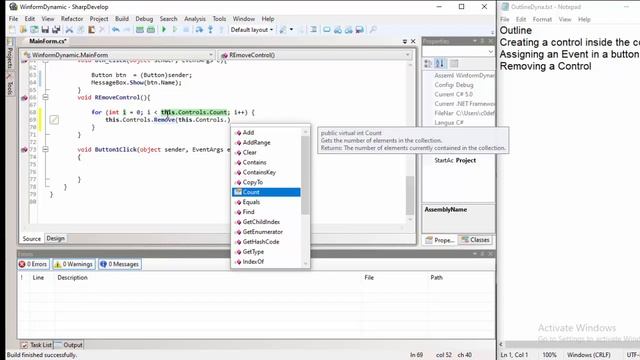Click the categorized view icon in Properties
Viewport: 640px width, 360px height.
[428, 63]
